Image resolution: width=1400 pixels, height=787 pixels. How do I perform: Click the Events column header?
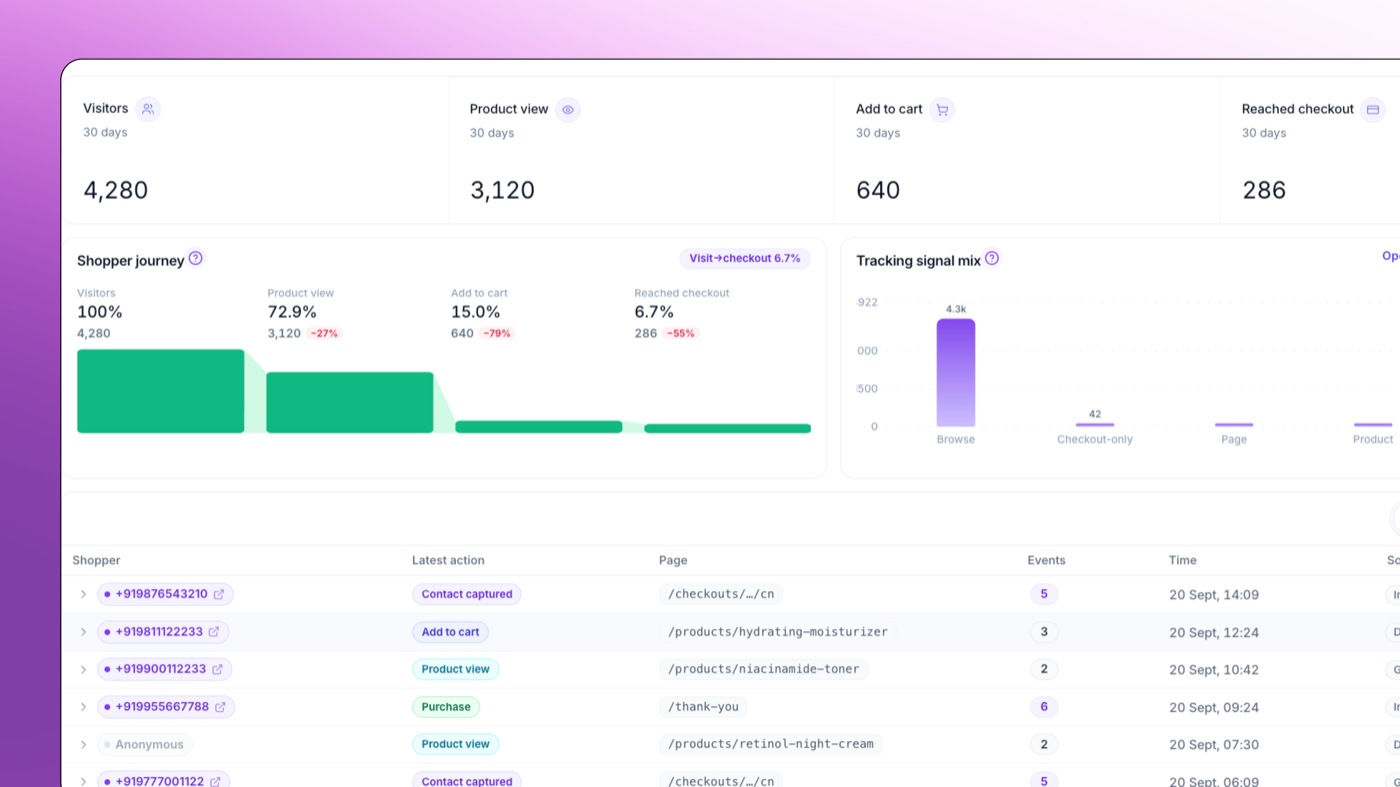coord(1046,560)
